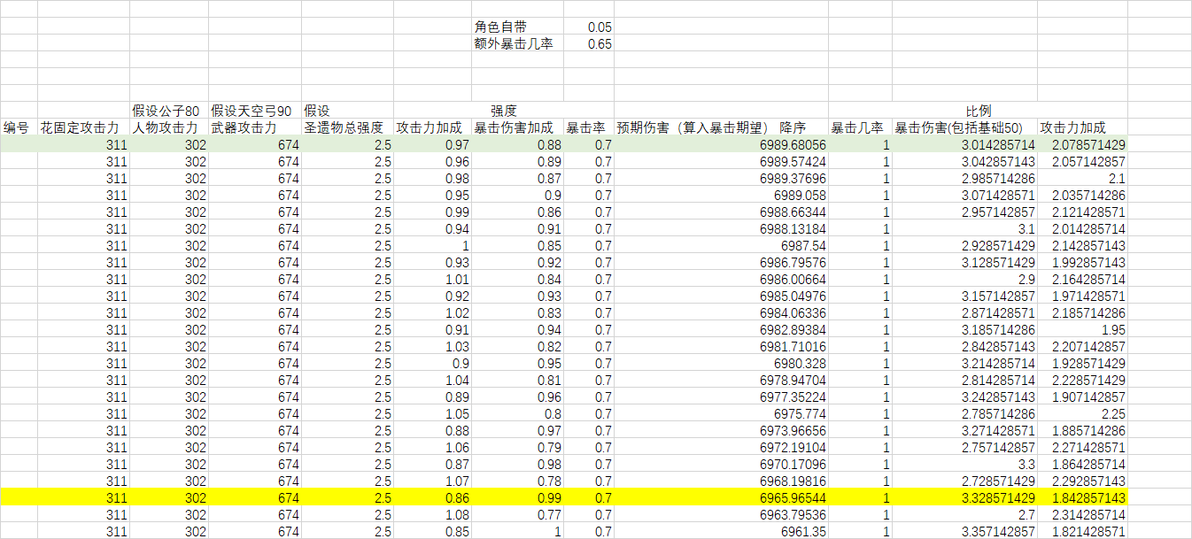The image size is (1192, 539).
Task: Select the highlighted cell 1.842857143
Action: pos(1082,496)
